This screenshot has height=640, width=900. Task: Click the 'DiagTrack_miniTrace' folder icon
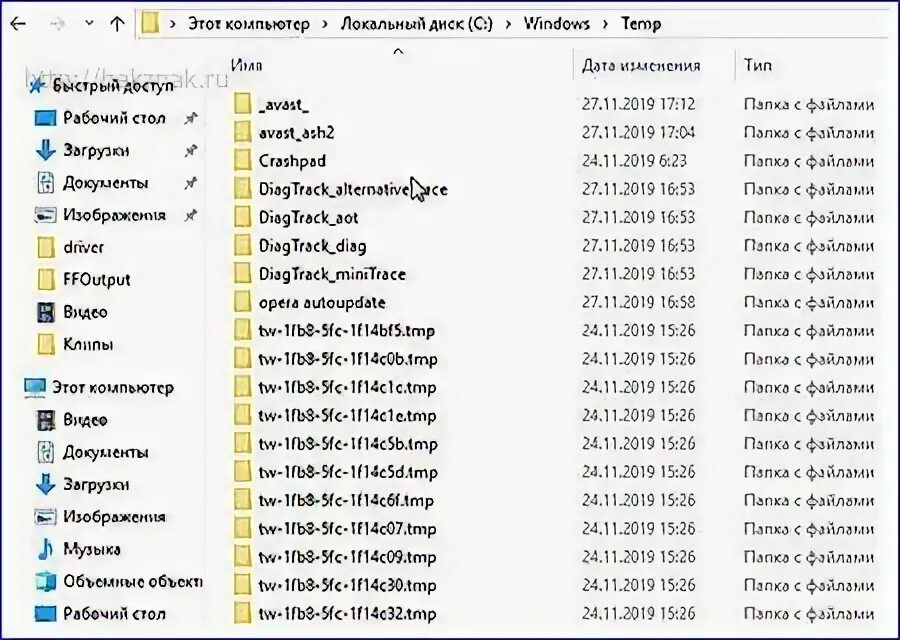click(243, 274)
